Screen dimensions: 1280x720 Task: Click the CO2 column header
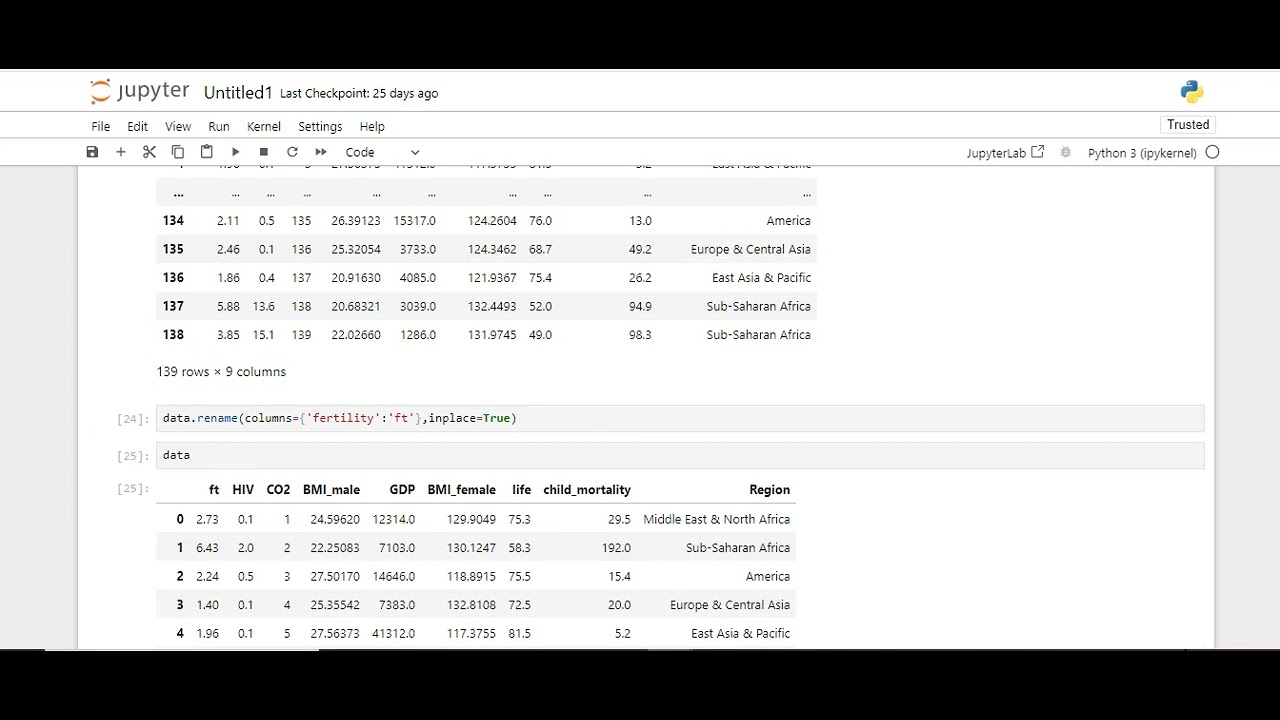point(278,490)
